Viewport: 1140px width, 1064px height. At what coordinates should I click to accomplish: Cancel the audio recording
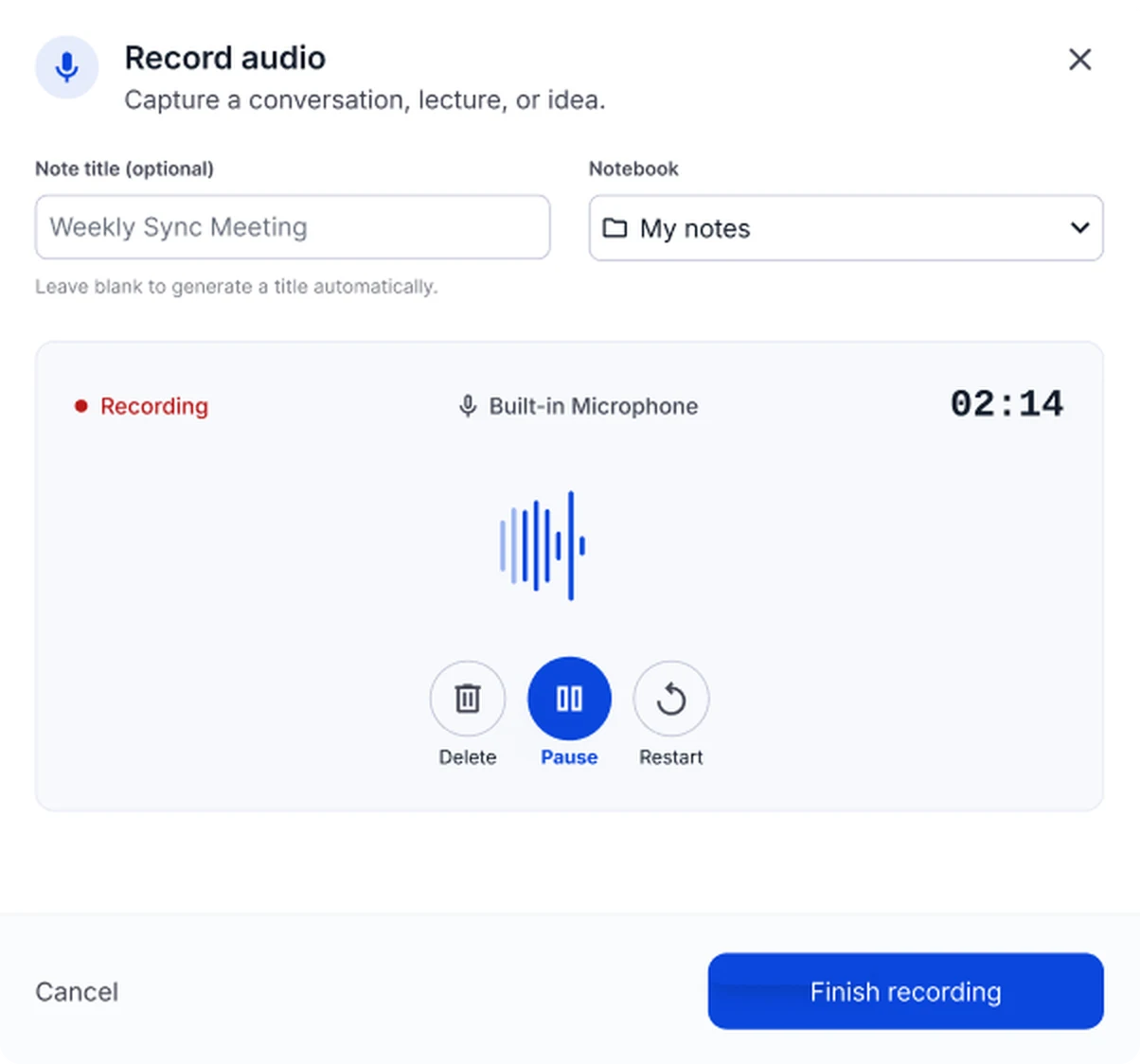tap(77, 991)
